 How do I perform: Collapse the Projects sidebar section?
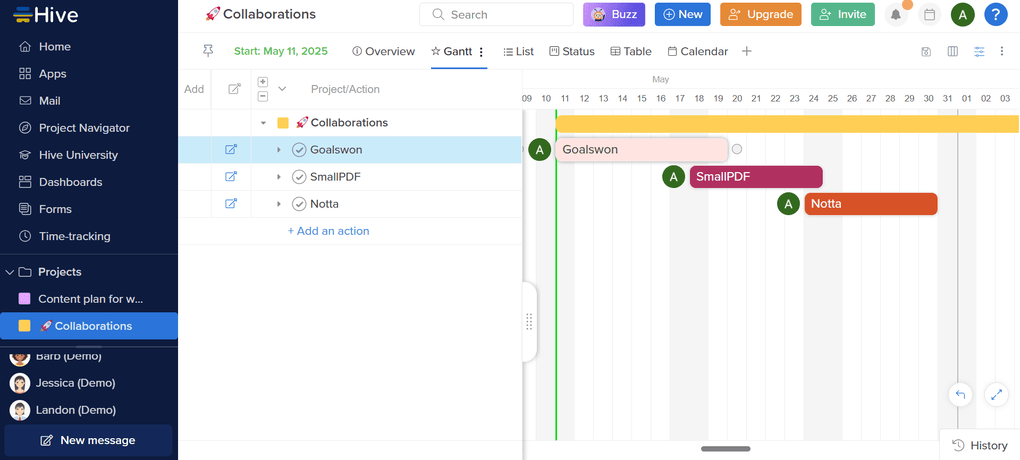[10, 272]
